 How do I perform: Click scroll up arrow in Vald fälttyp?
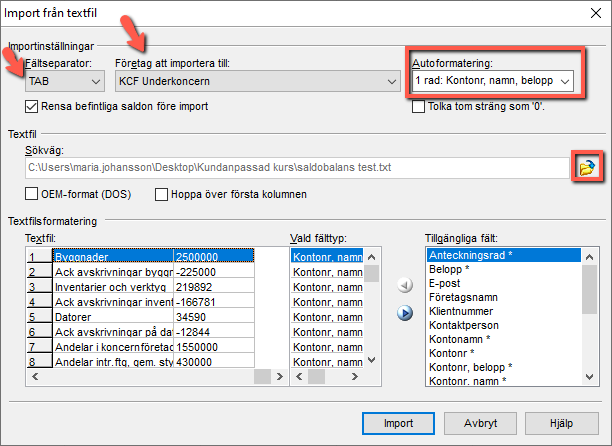[x=372, y=257]
